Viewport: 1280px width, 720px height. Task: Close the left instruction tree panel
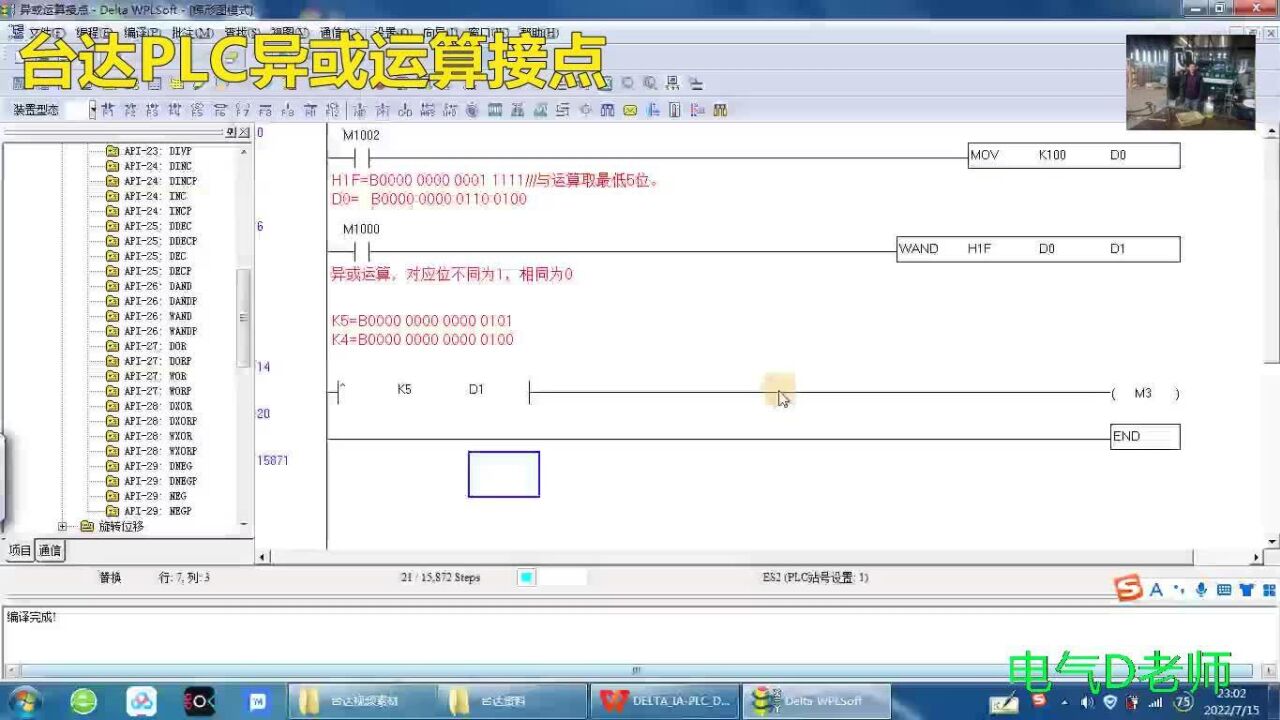[x=244, y=132]
